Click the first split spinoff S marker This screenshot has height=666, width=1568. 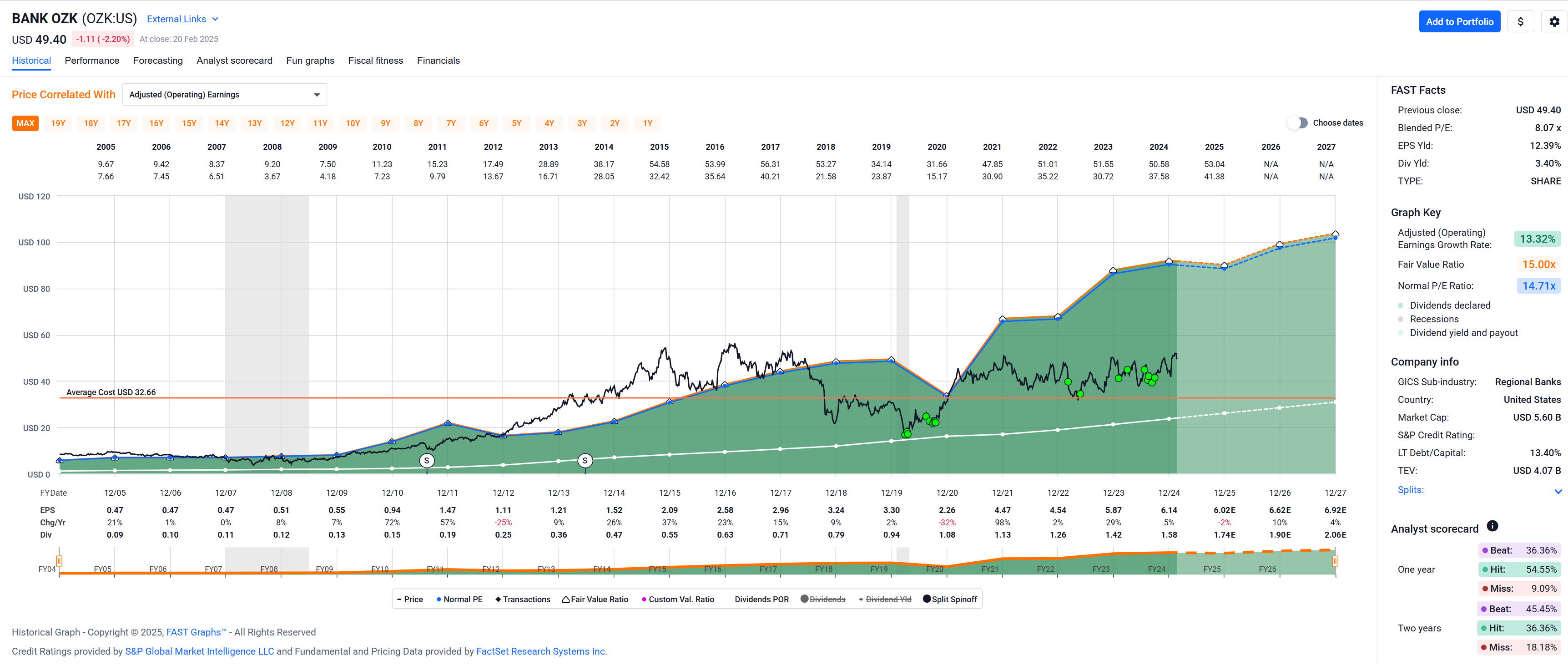427,461
